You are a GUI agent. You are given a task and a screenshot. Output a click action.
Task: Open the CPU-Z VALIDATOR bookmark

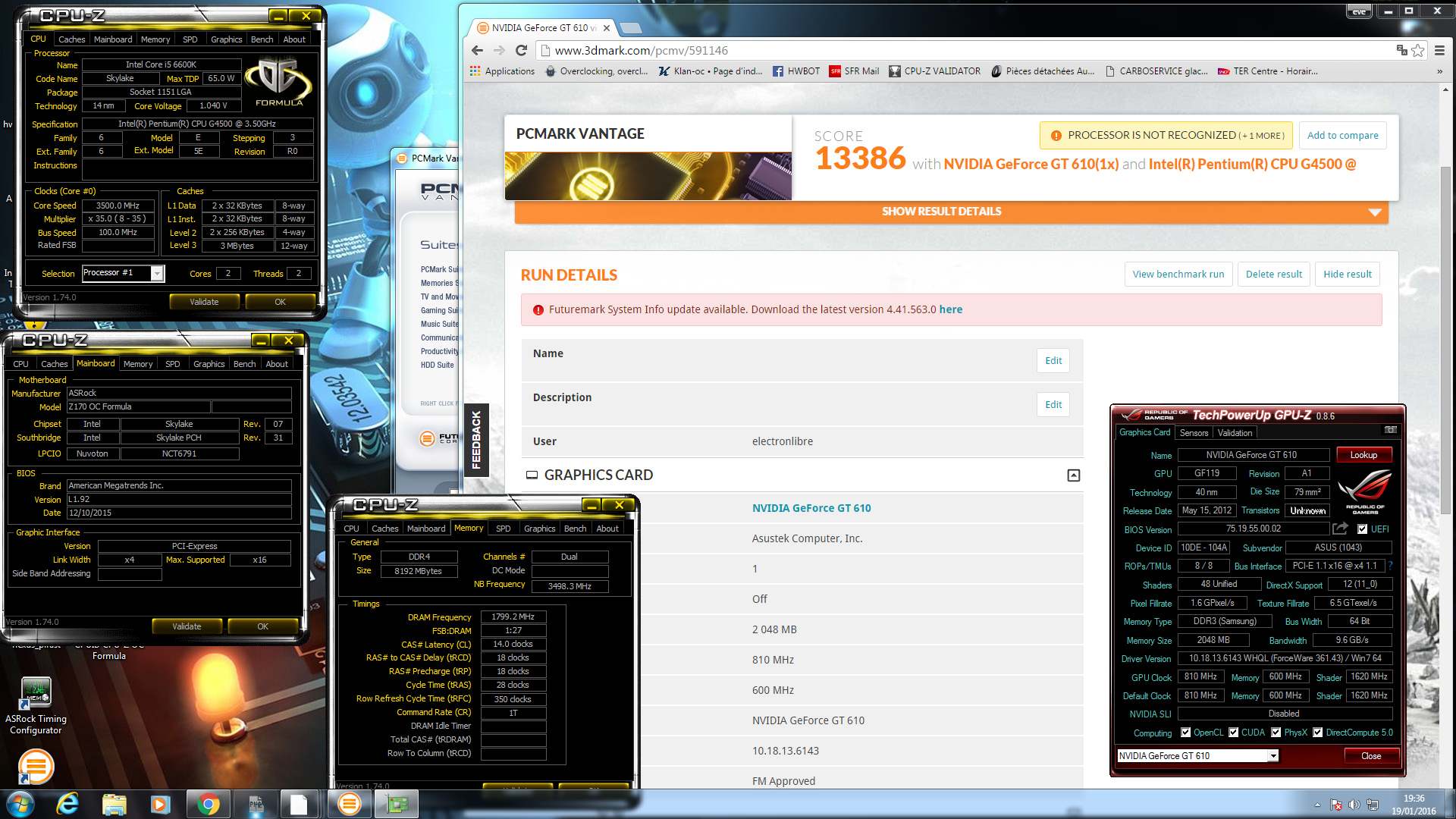[934, 71]
